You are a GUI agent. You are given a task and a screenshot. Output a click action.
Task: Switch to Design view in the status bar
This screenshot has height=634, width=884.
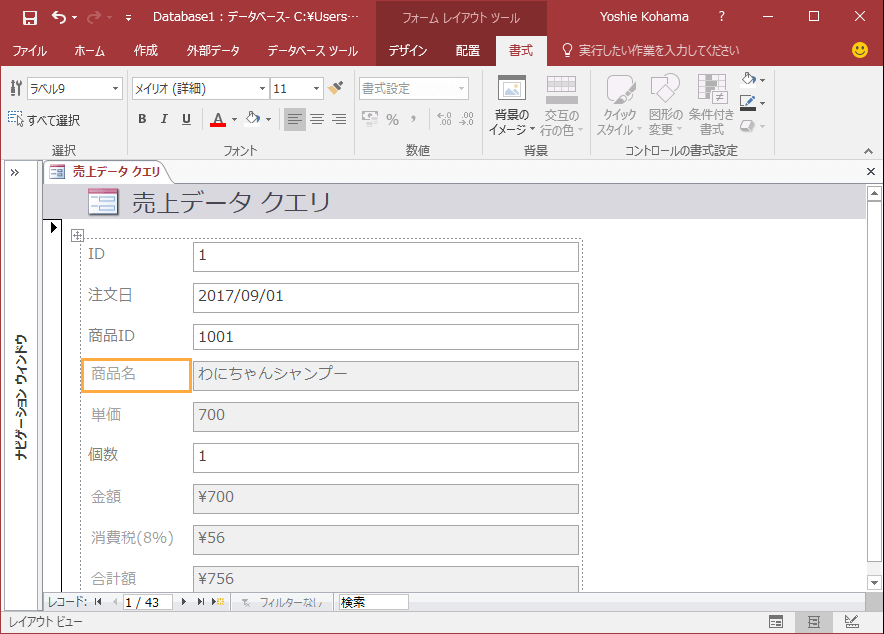tap(851, 622)
